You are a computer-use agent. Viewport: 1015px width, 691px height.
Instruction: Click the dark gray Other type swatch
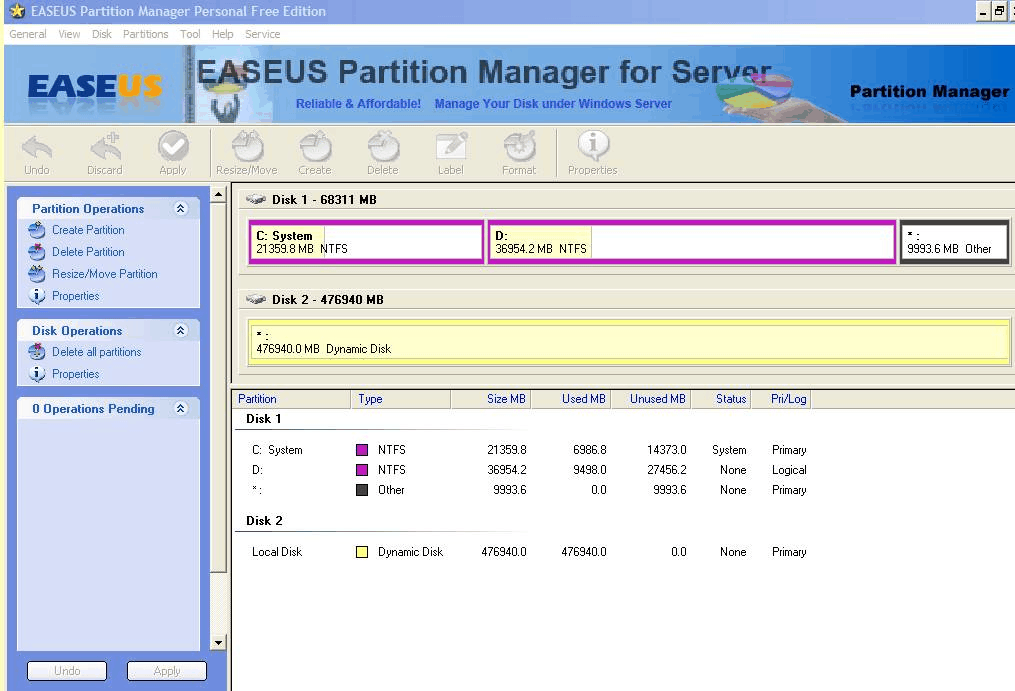[x=362, y=490]
